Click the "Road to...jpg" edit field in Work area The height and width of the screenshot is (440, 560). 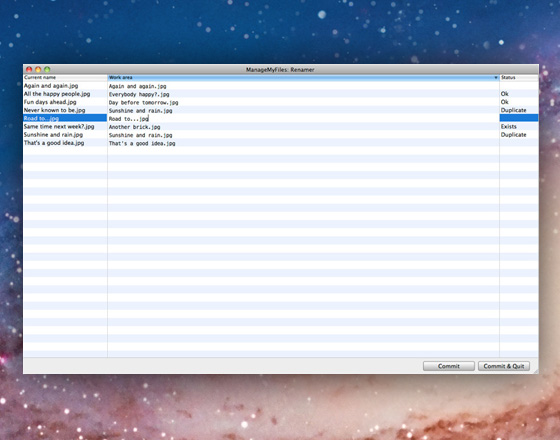click(x=303, y=119)
